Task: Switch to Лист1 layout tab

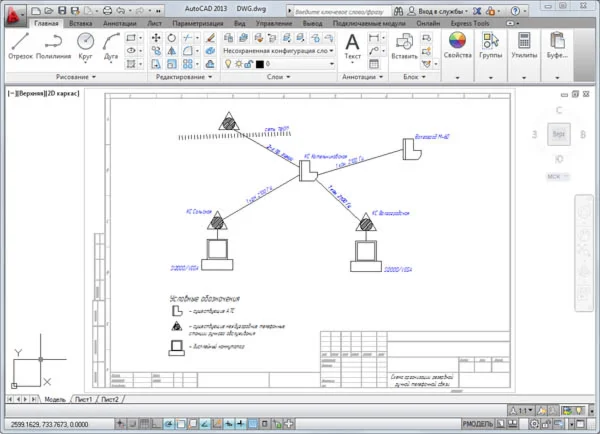Action: (x=83, y=399)
